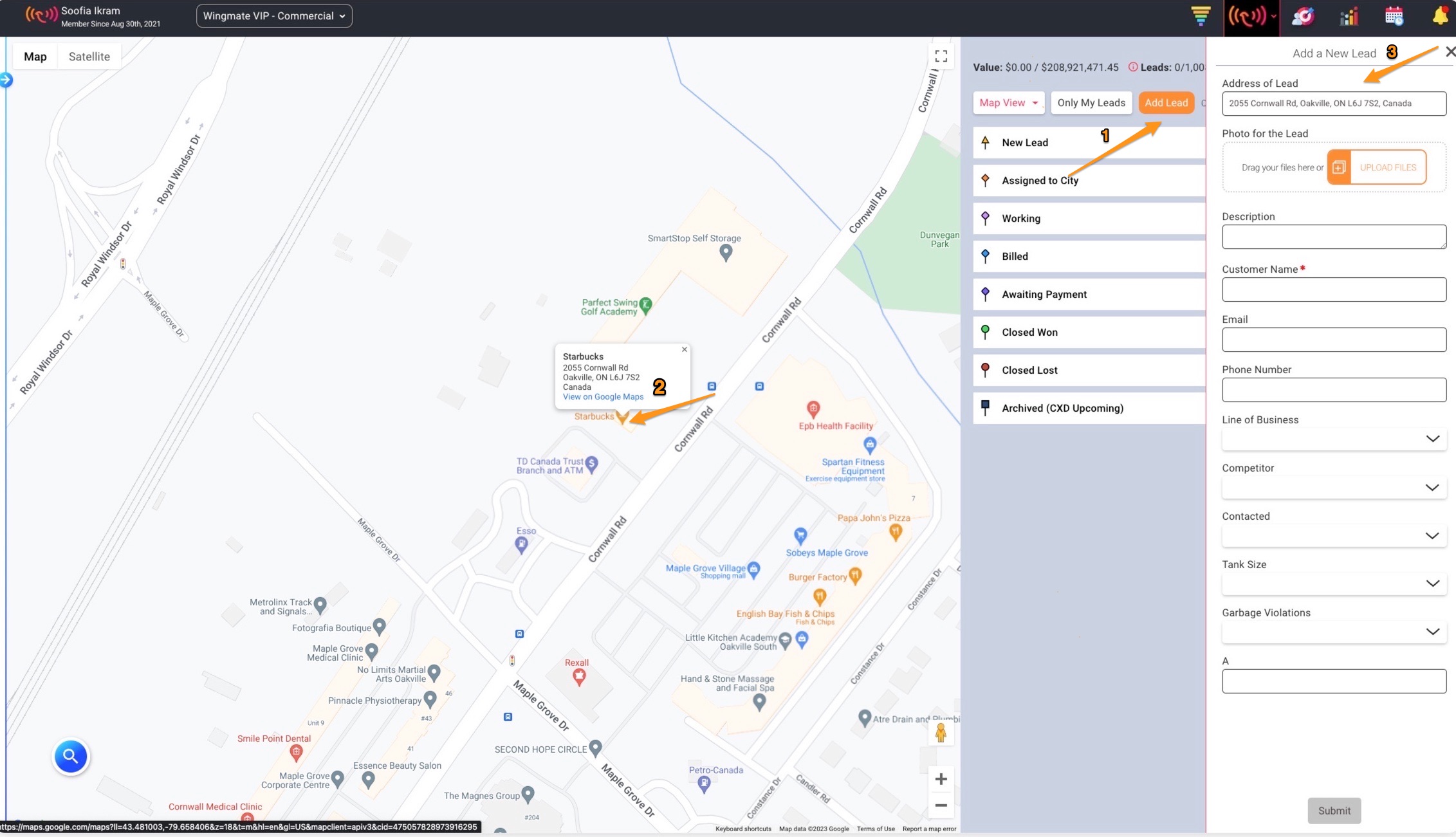1456x837 pixels.
Task: Click the Esso gas station pin
Action: pyautogui.click(x=522, y=546)
